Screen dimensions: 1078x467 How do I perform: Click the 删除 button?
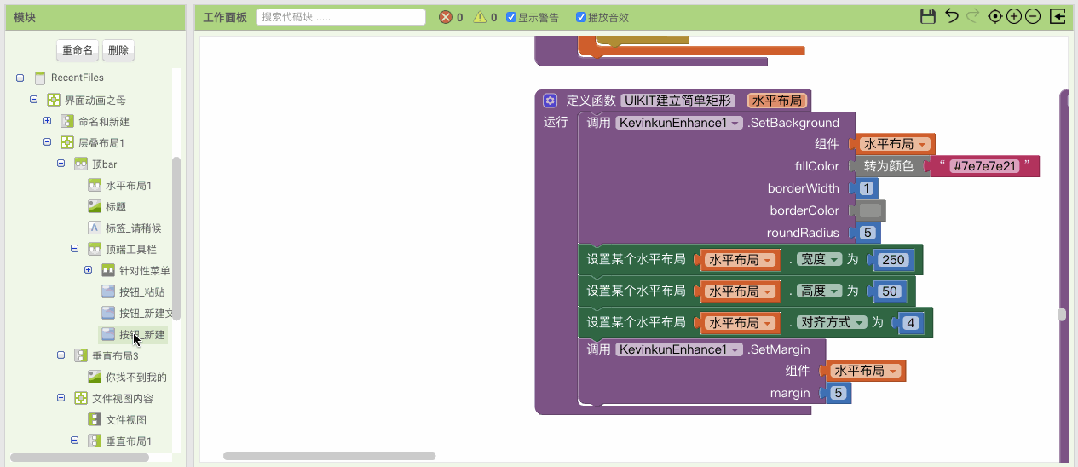click(118, 50)
